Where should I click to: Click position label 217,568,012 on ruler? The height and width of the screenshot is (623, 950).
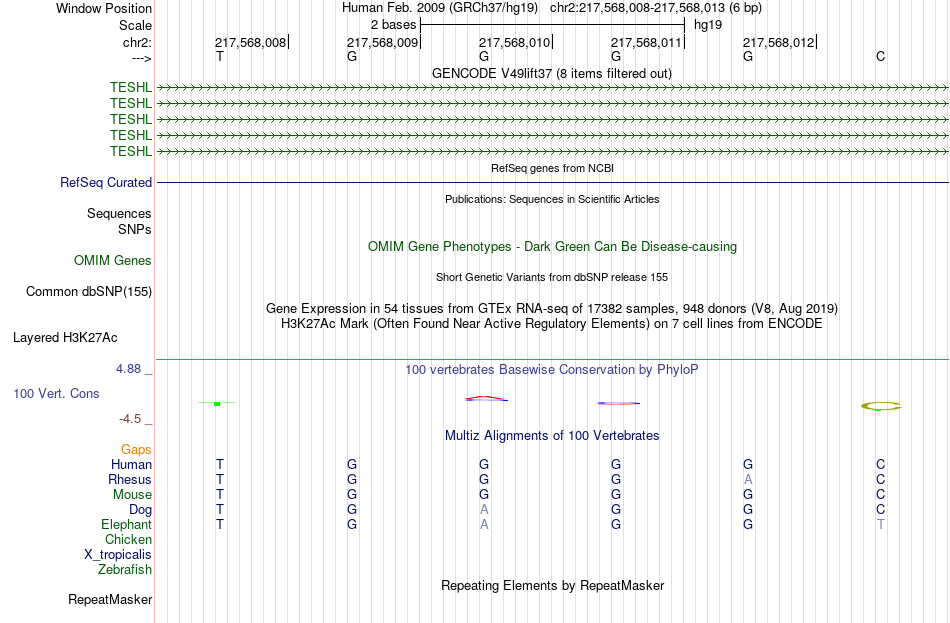[779, 42]
